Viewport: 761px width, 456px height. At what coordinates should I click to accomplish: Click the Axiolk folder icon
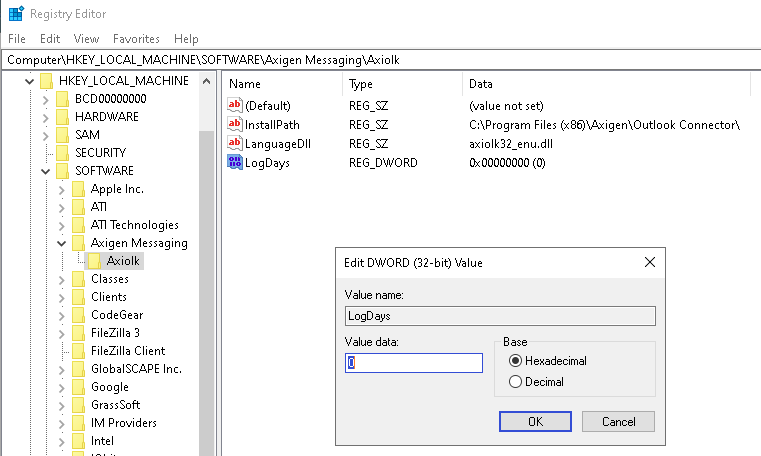pos(95,261)
